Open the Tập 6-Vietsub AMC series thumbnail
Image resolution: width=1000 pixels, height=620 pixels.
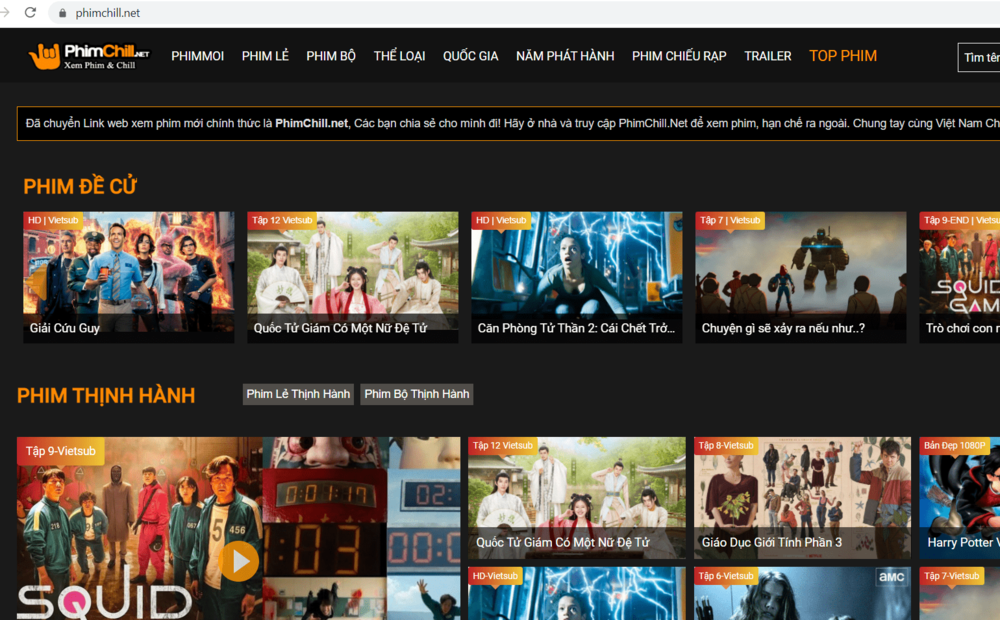802,593
